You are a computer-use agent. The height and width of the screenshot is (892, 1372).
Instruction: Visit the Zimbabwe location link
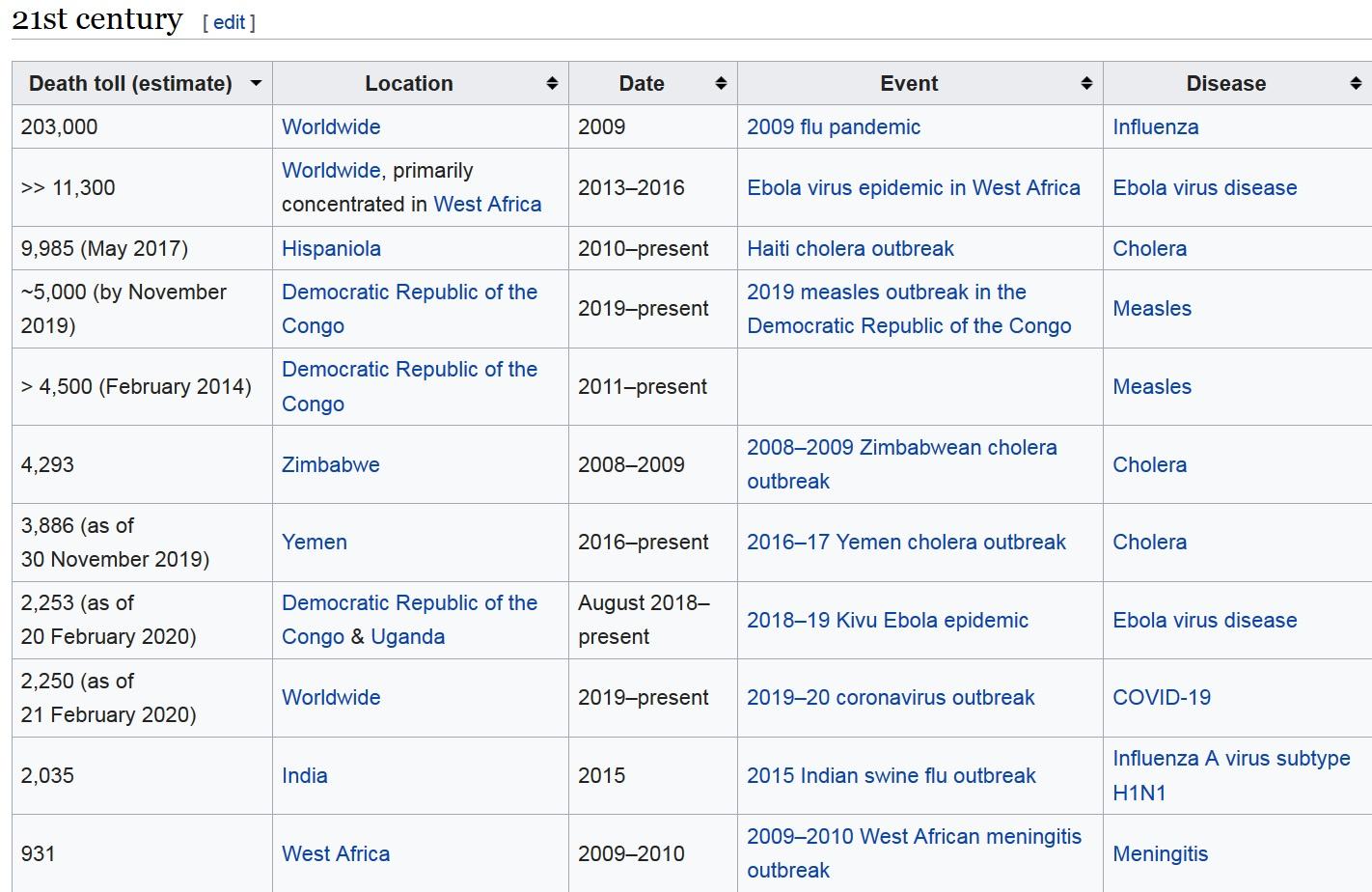click(x=330, y=464)
